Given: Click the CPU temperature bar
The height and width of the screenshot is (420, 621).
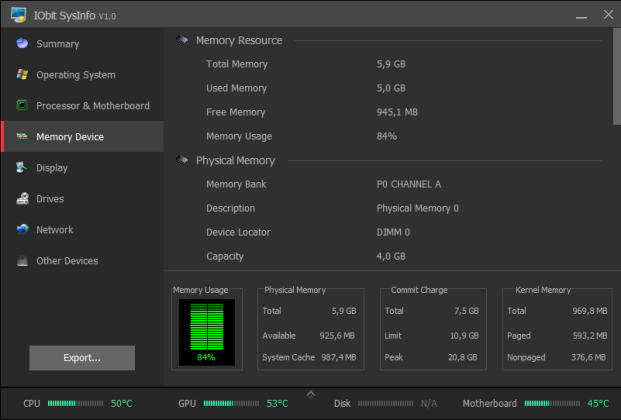Looking at the screenshot, I should click(75, 403).
